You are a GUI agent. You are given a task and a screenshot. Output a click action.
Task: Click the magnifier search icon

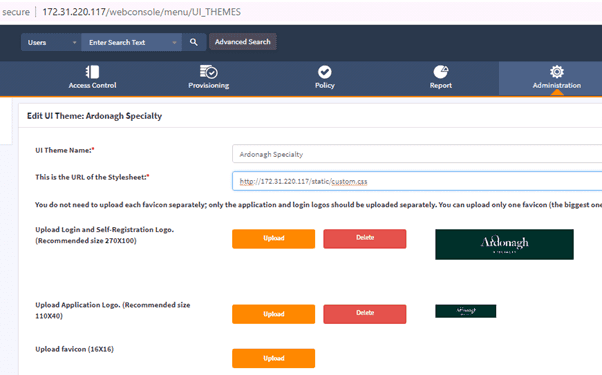pos(194,42)
